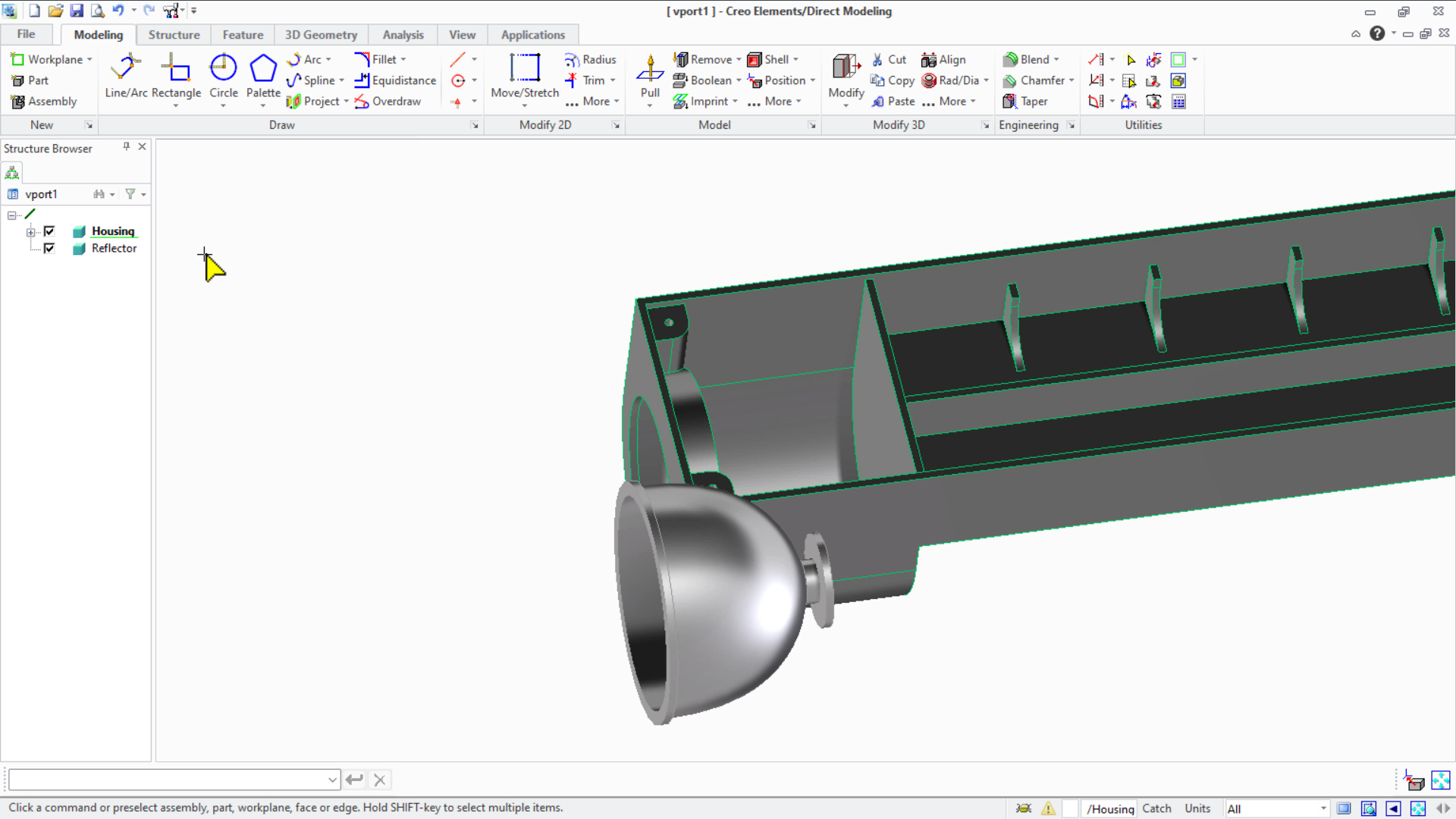Save the file from quick access toolbar
1456x819 pixels.
(x=77, y=11)
